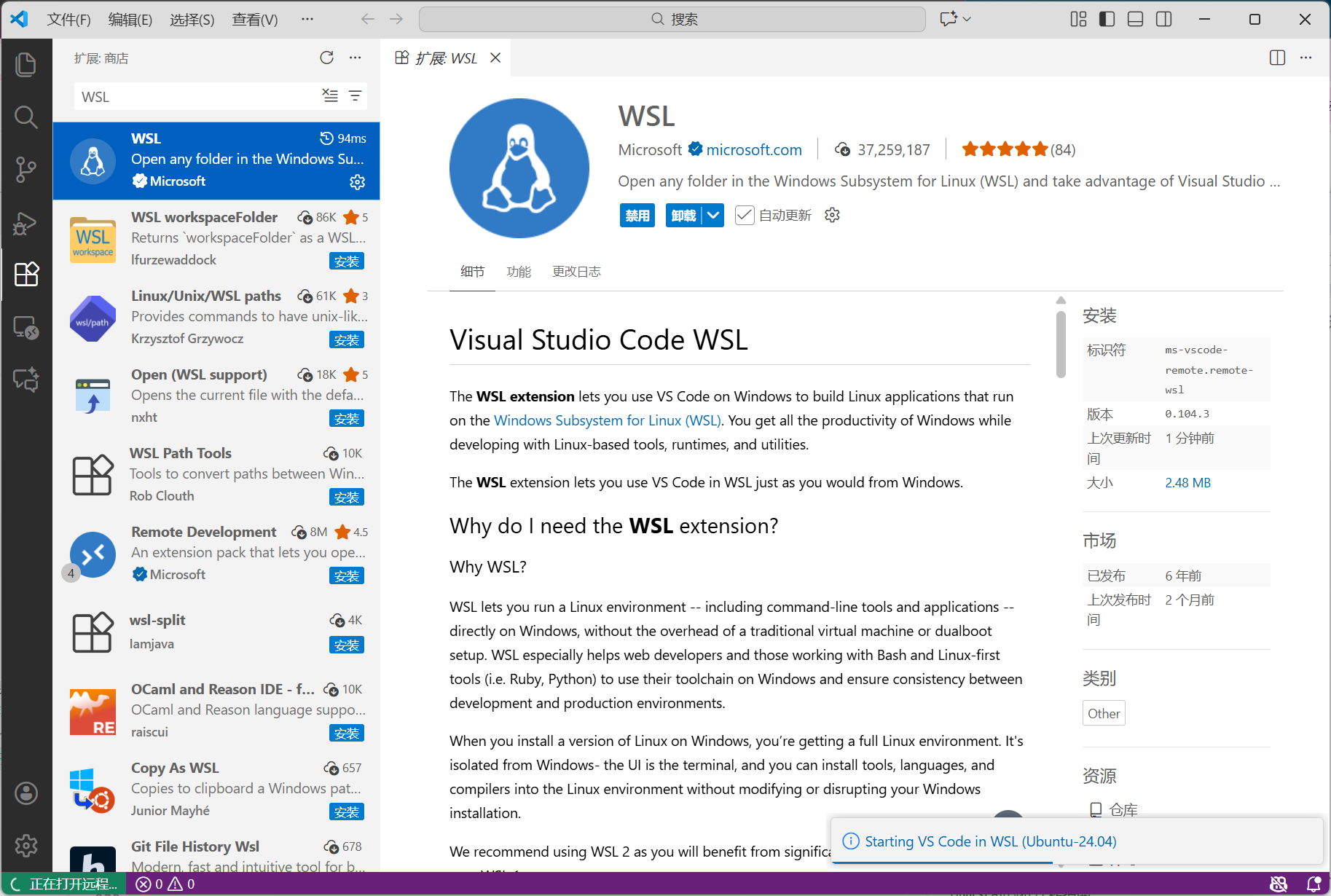Install the wsl-split extension
This screenshot has width=1331, height=896.
[x=346, y=645]
